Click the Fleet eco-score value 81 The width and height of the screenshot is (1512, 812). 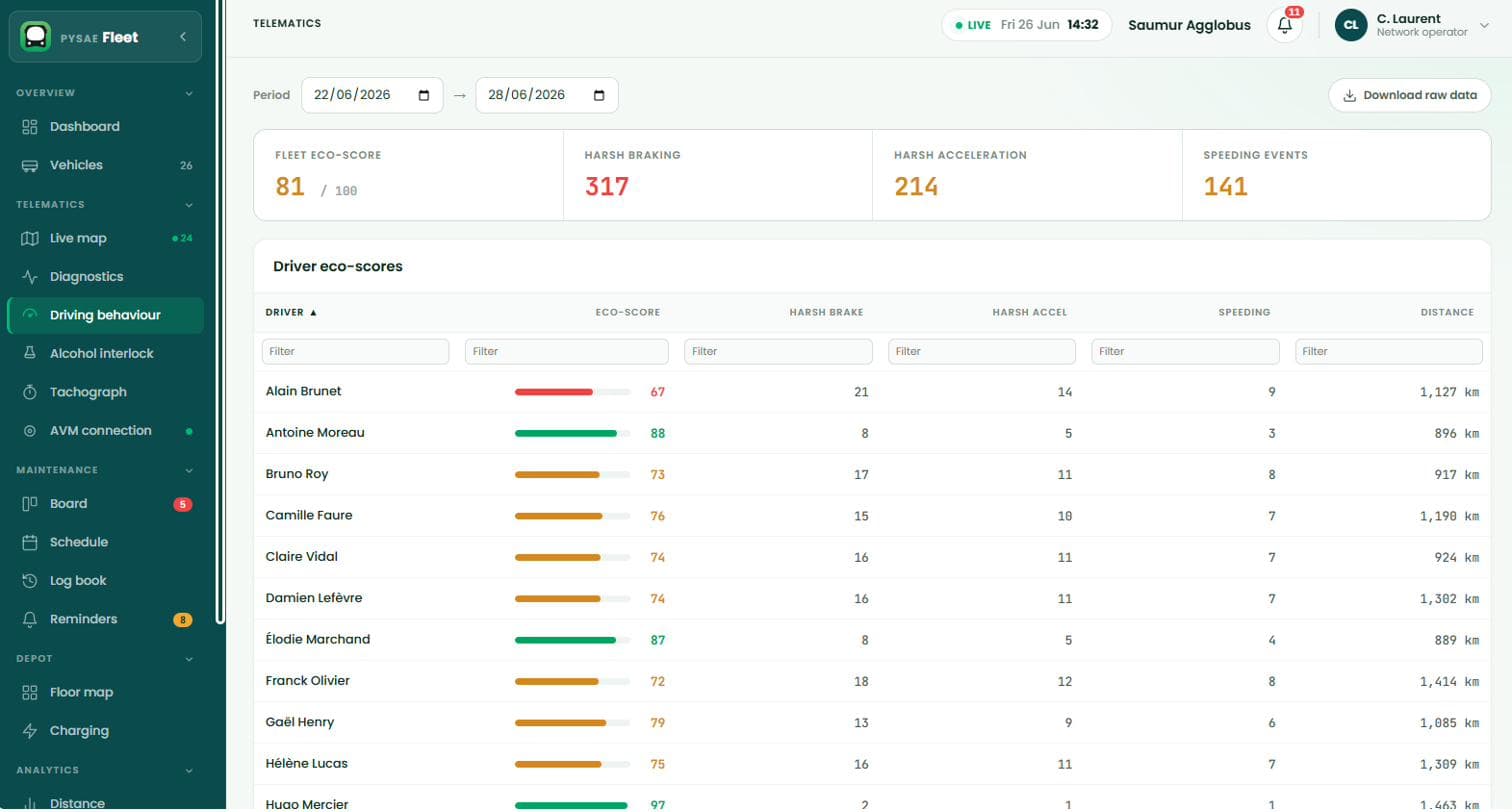pyautogui.click(x=290, y=187)
